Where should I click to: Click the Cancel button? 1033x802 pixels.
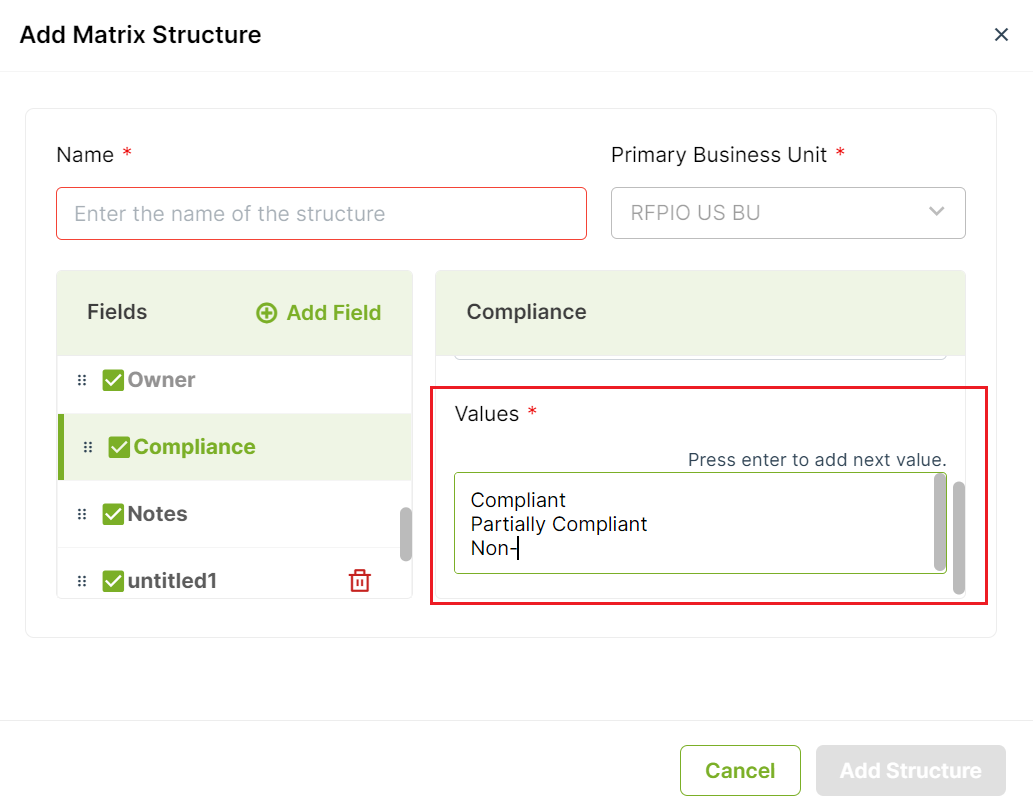[x=740, y=770]
